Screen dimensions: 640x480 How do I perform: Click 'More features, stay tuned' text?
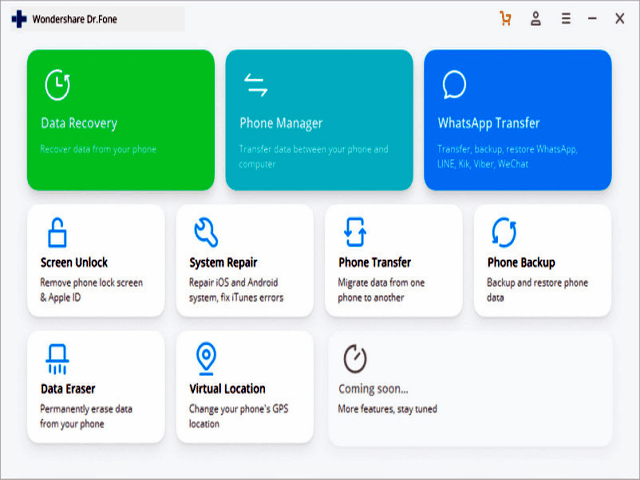click(x=387, y=409)
